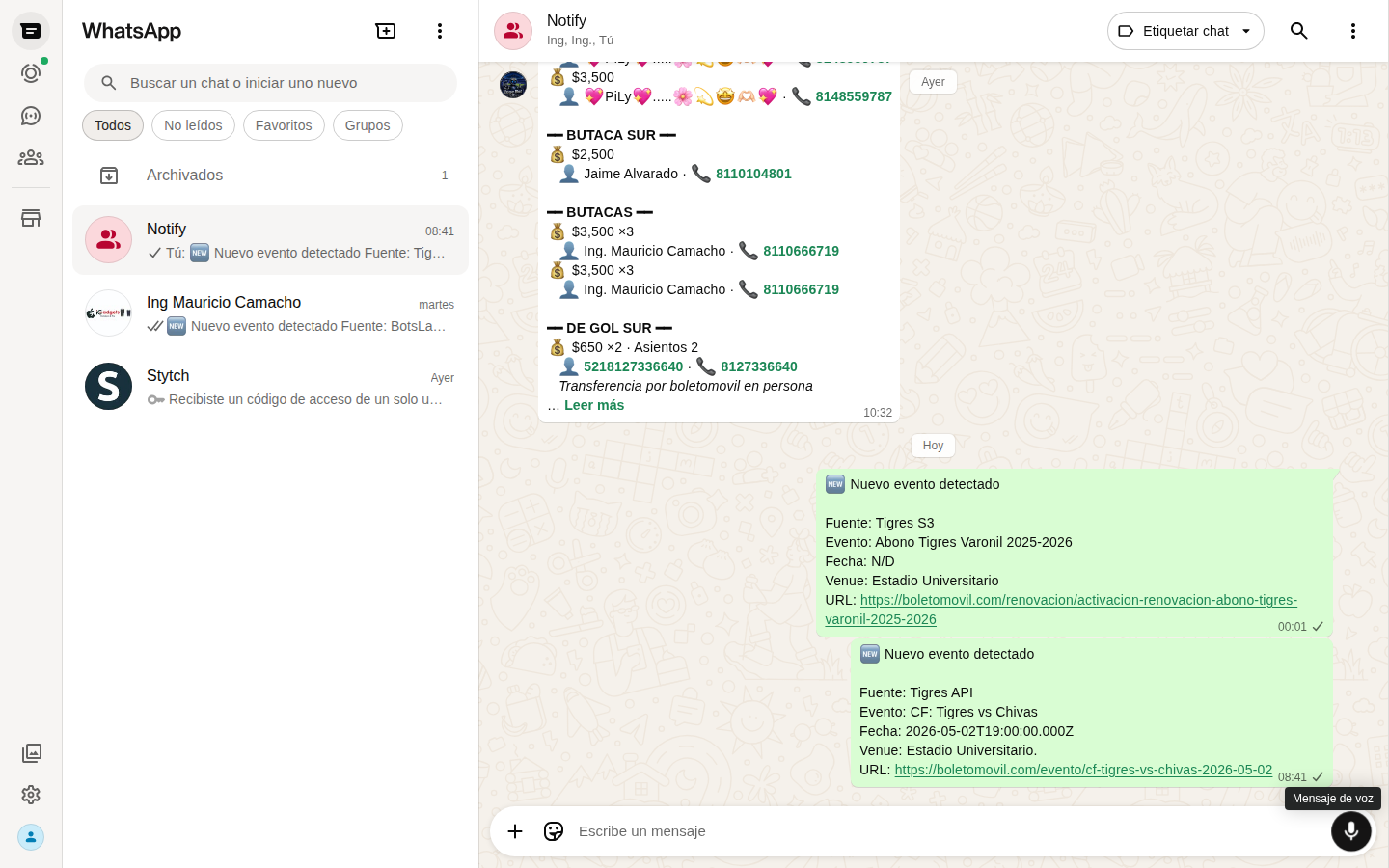Filter chats by No leídos
The height and width of the screenshot is (868, 1389).
(193, 125)
